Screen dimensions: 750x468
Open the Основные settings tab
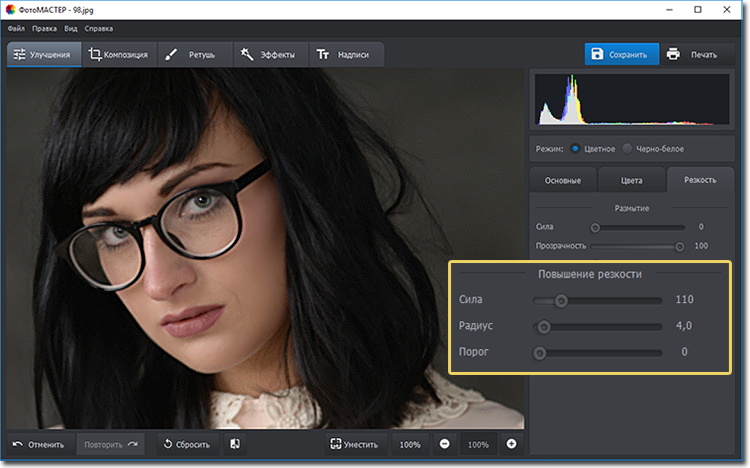[x=563, y=180]
